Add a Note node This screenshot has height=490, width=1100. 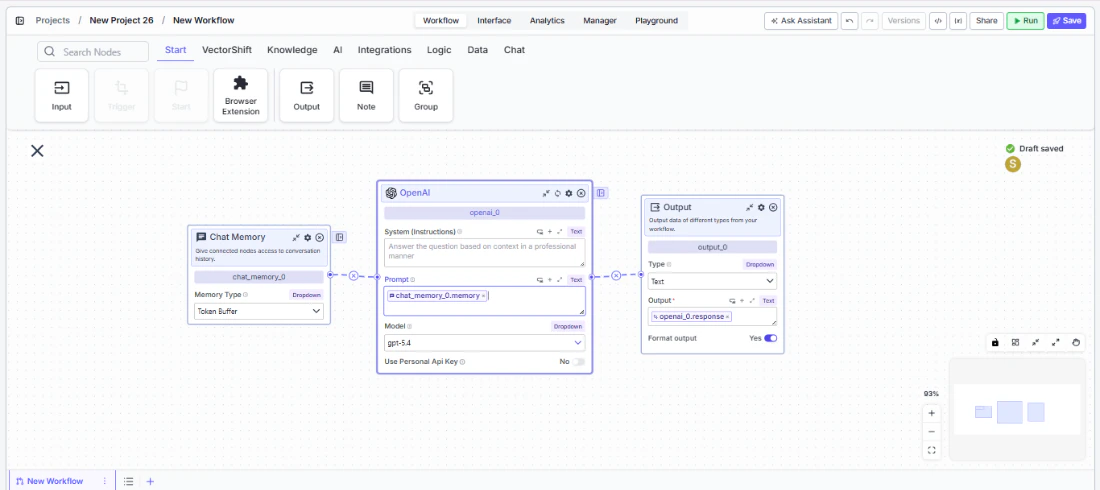tap(366, 95)
